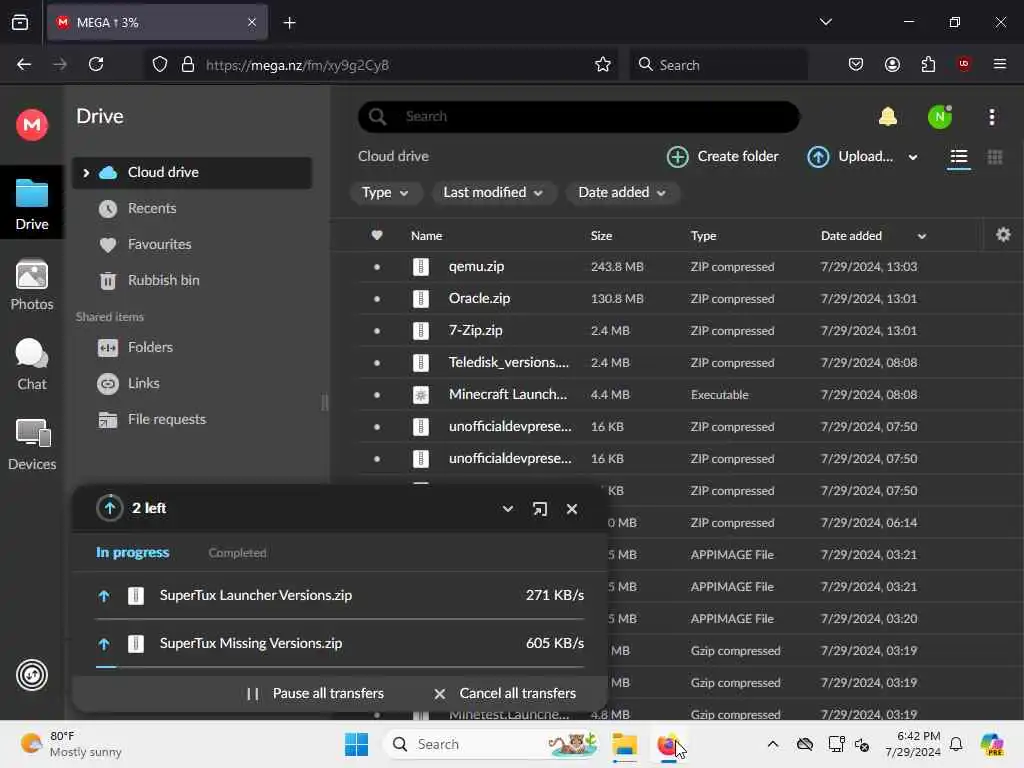Open Windows Start menu
The width and height of the screenshot is (1024, 768).
pyautogui.click(x=356, y=744)
